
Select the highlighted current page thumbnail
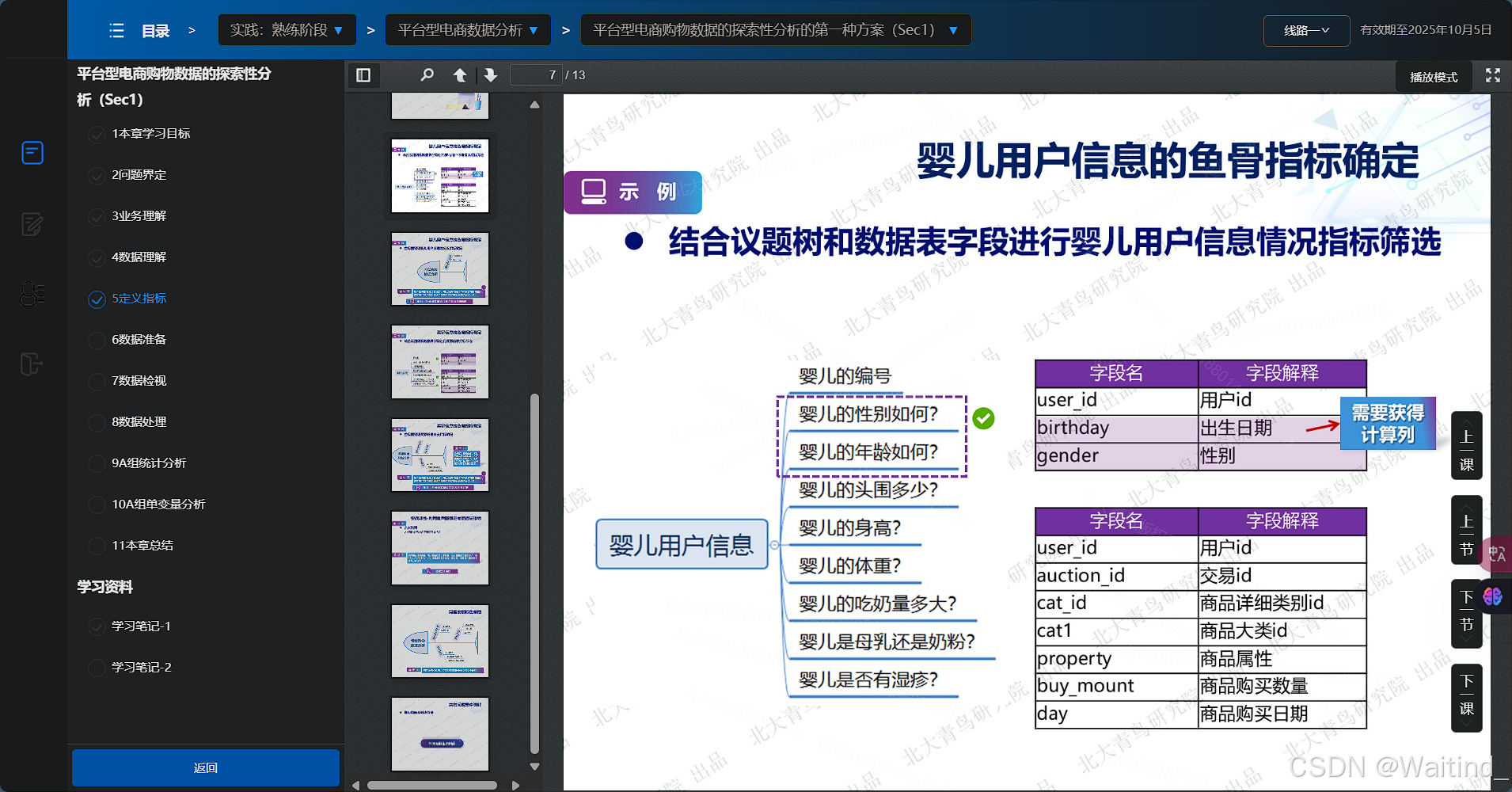(440, 176)
